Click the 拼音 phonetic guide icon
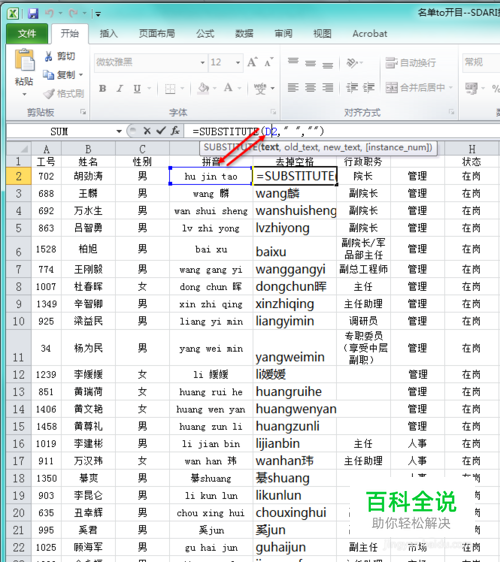The image size is (500, 562). 260,89
